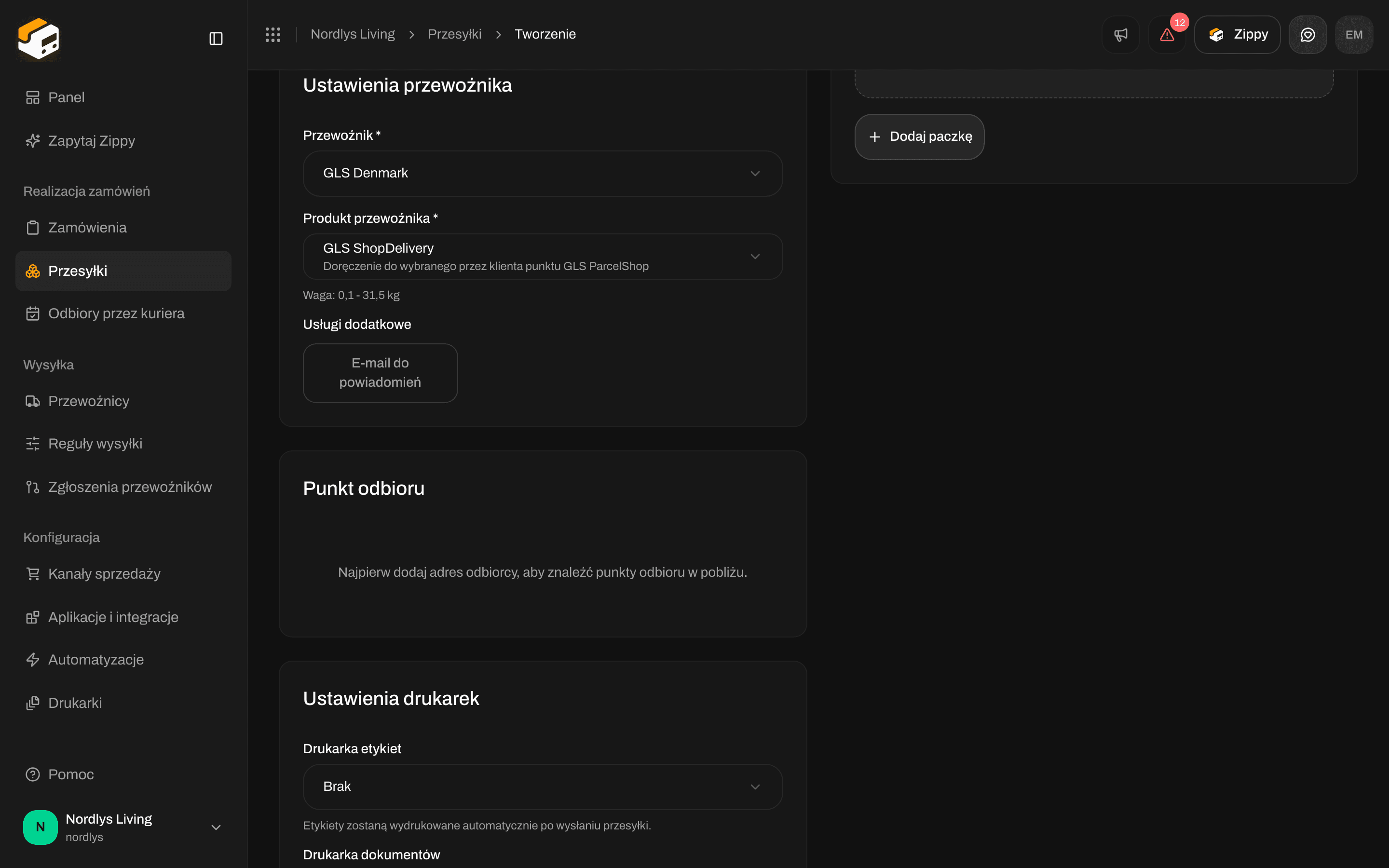Expand the Nordlys Living account switcher chevron
The image size is (1389, 868).
tap(216, 827)
